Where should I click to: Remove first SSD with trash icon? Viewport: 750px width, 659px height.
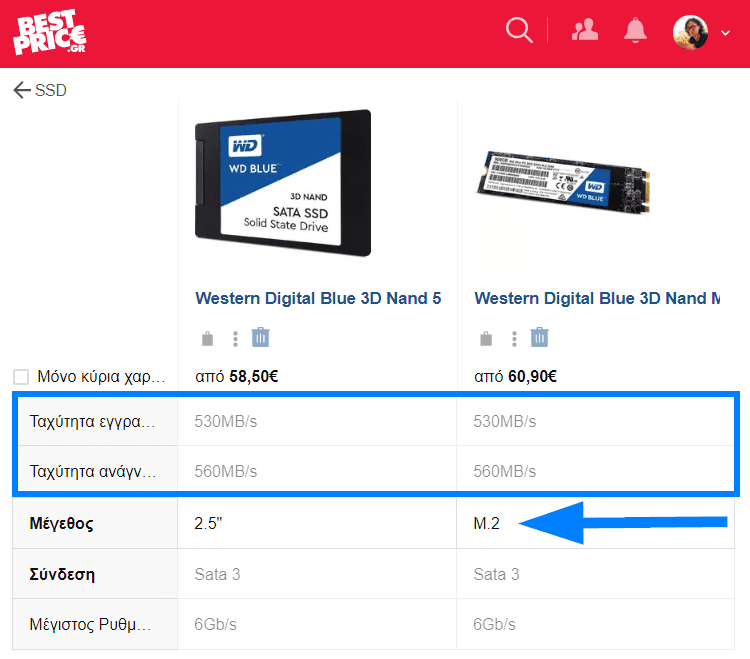coord(261,337)
